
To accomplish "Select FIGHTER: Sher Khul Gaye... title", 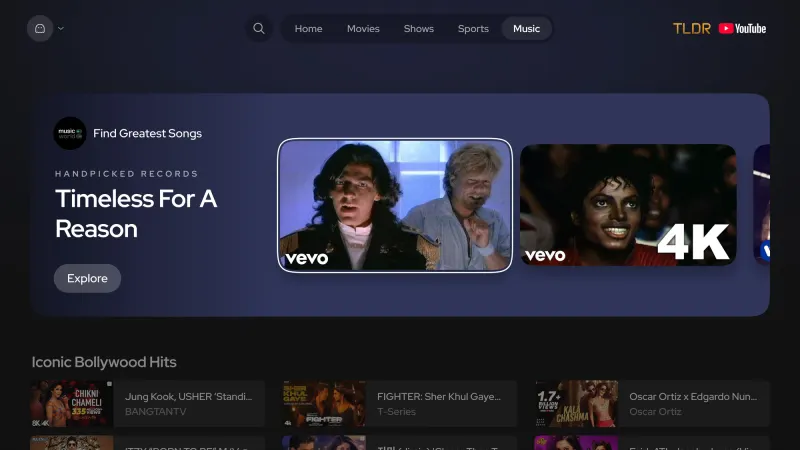I will (x=439, y=396).
